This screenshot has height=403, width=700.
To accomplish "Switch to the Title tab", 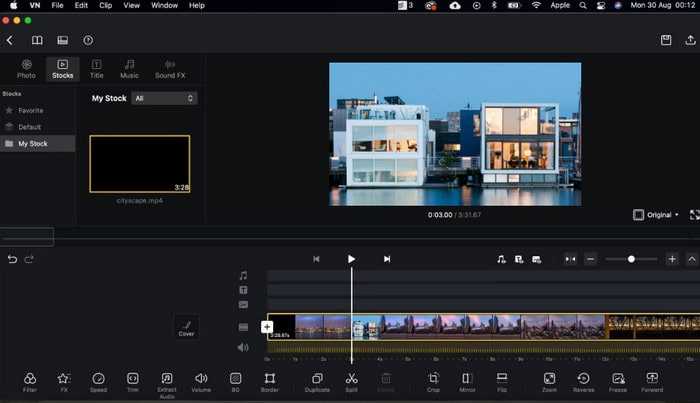I will click(96, 69).
